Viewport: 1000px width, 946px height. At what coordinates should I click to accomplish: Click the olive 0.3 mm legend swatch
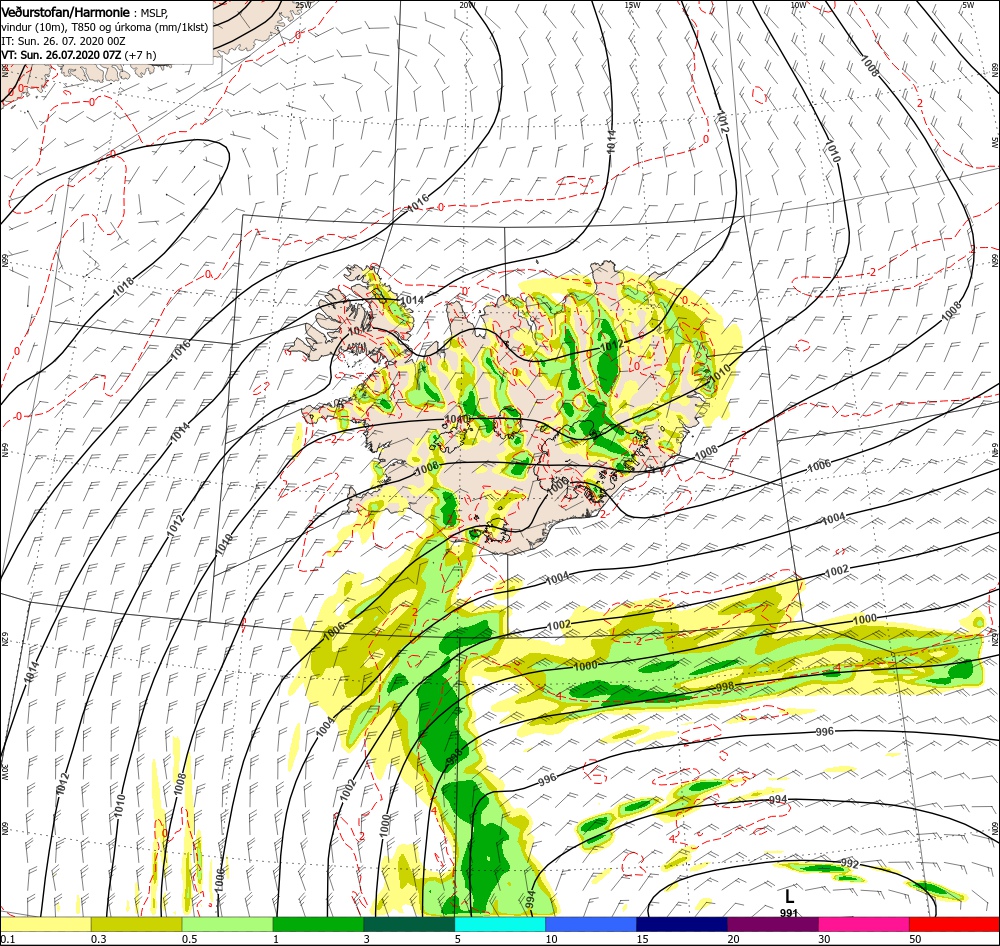(x=136, y=924)
